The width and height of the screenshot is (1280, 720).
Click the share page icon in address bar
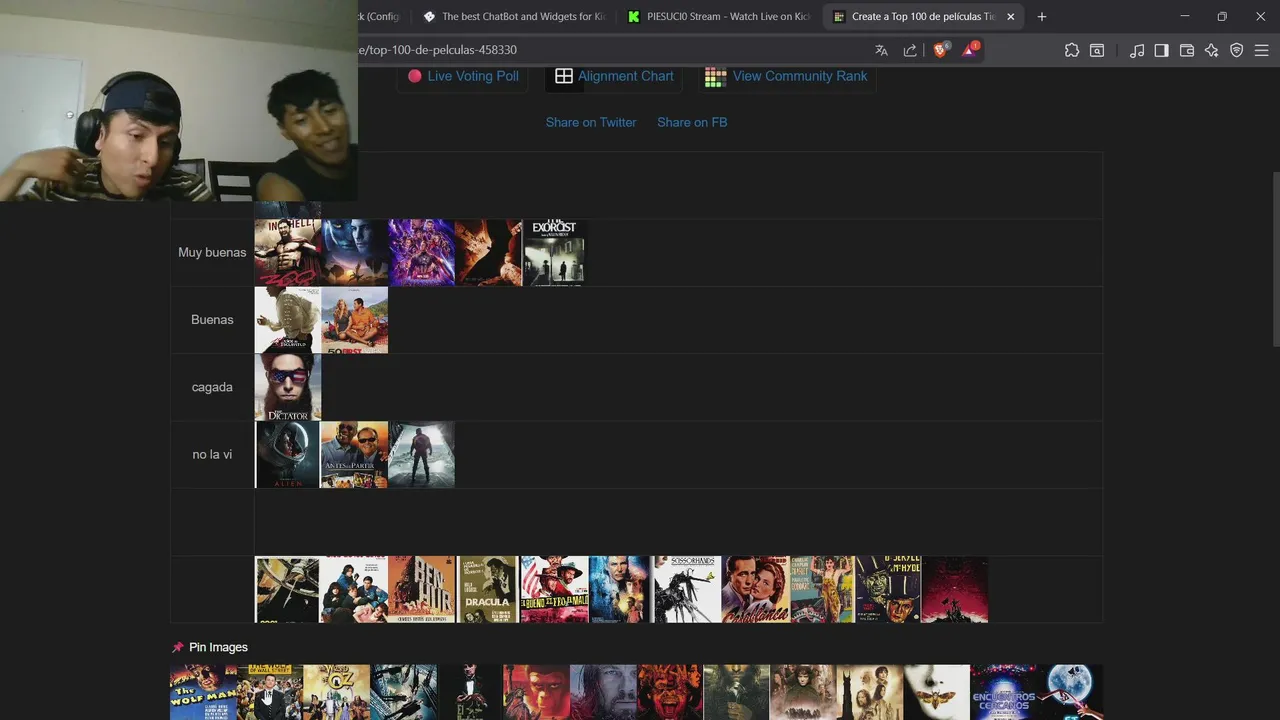point(910,50)
